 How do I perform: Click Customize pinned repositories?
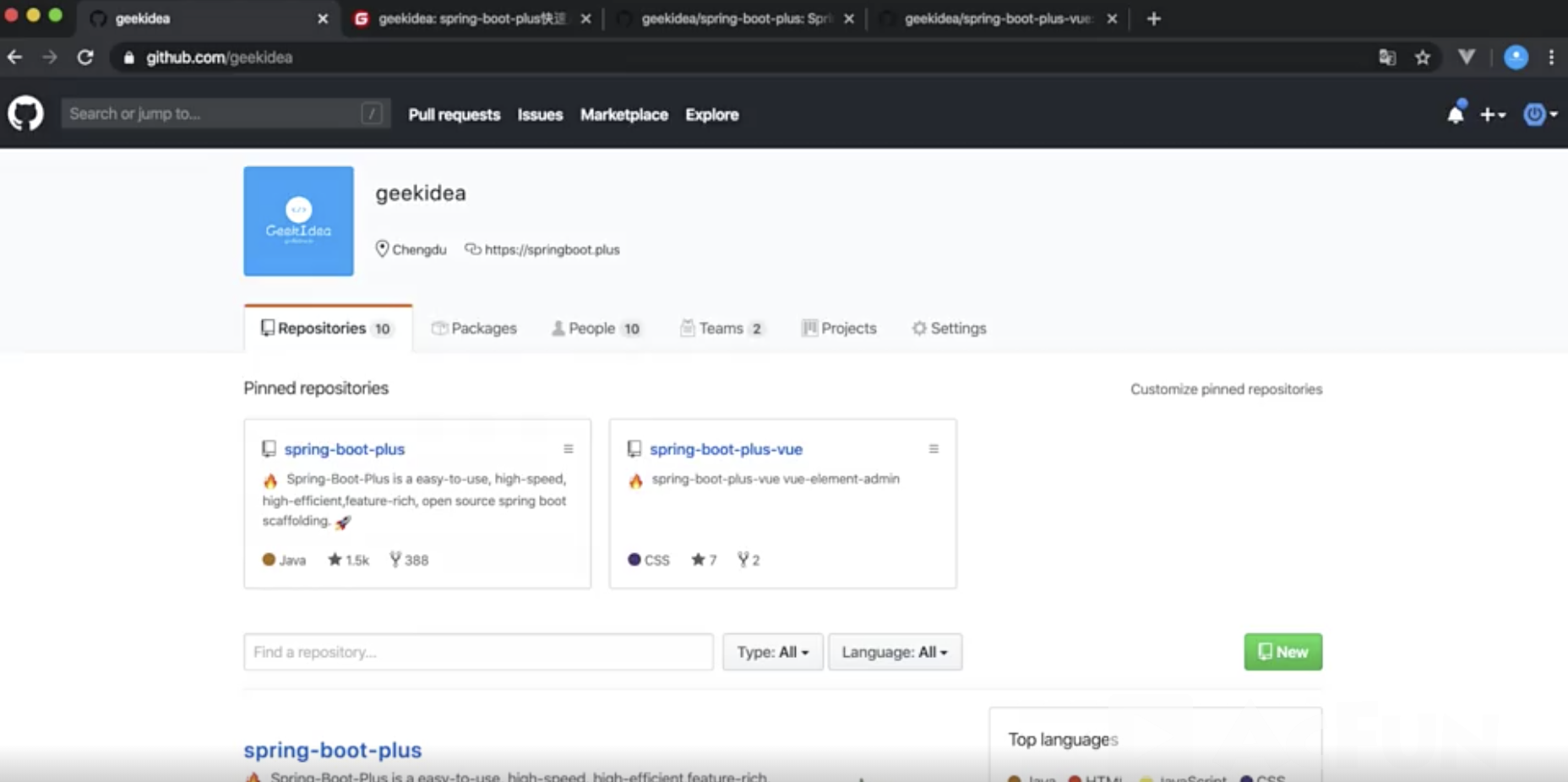(1226, 389)
